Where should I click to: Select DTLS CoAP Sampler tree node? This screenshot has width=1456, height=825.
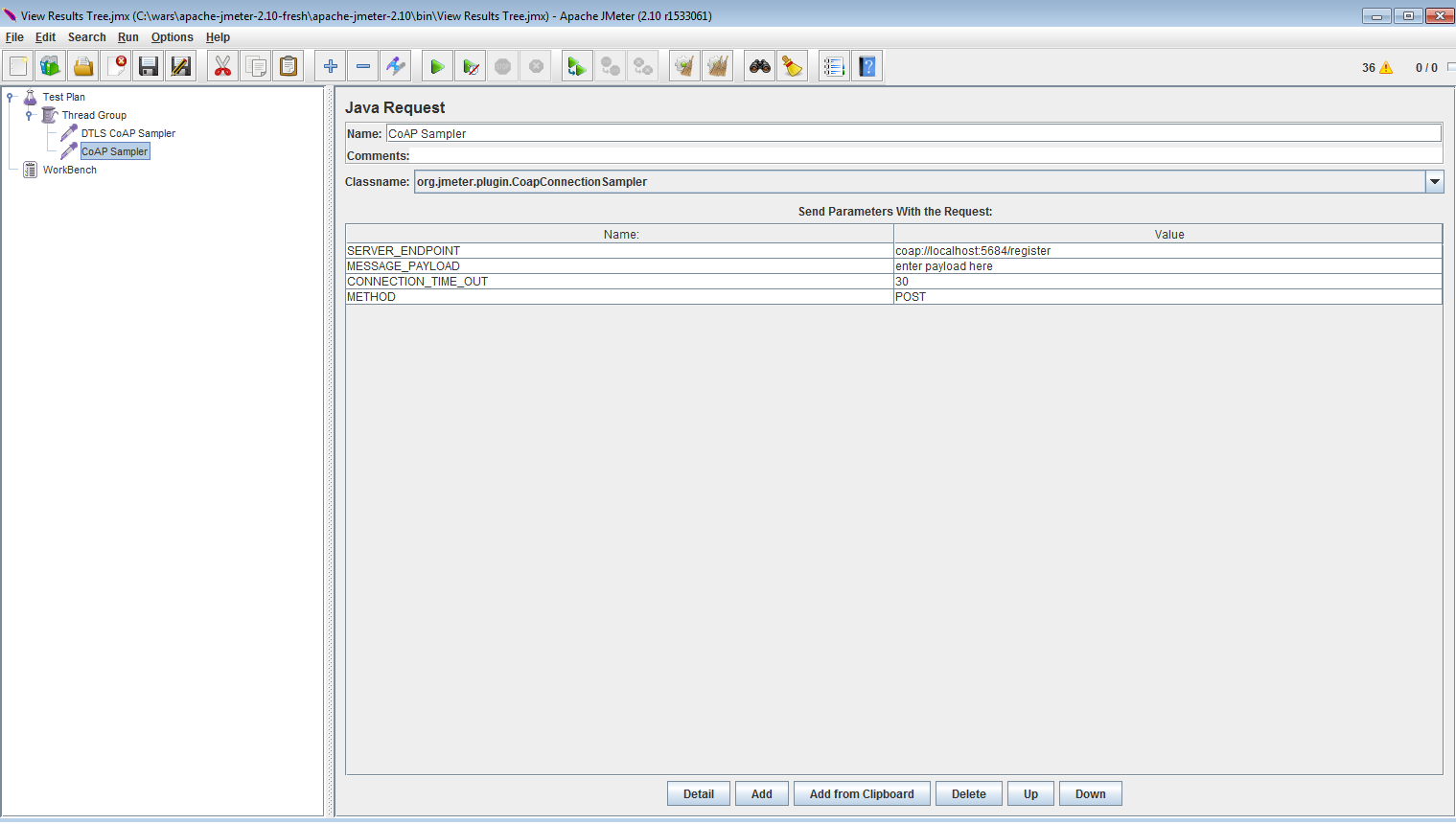point(128,133)
